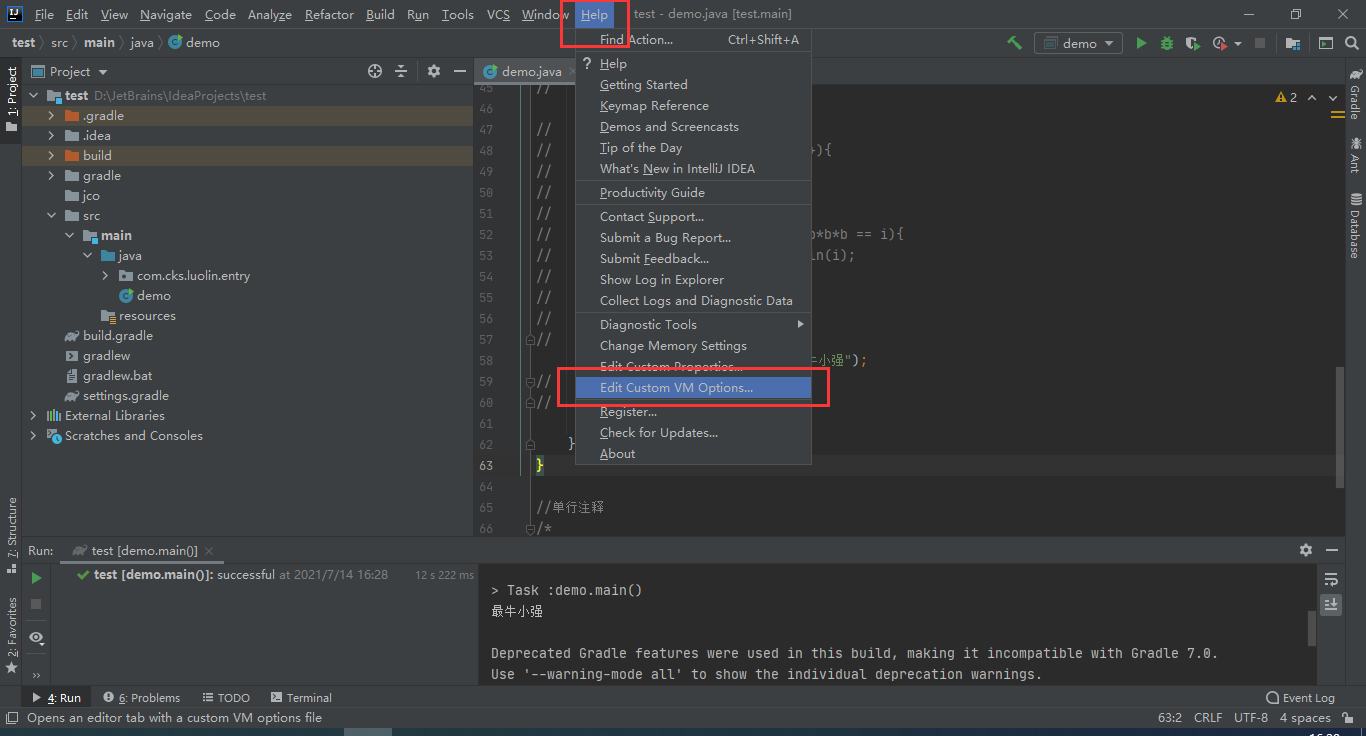Open Project panel gear settings
This screenshot has width=1366, height=736.
433,71
